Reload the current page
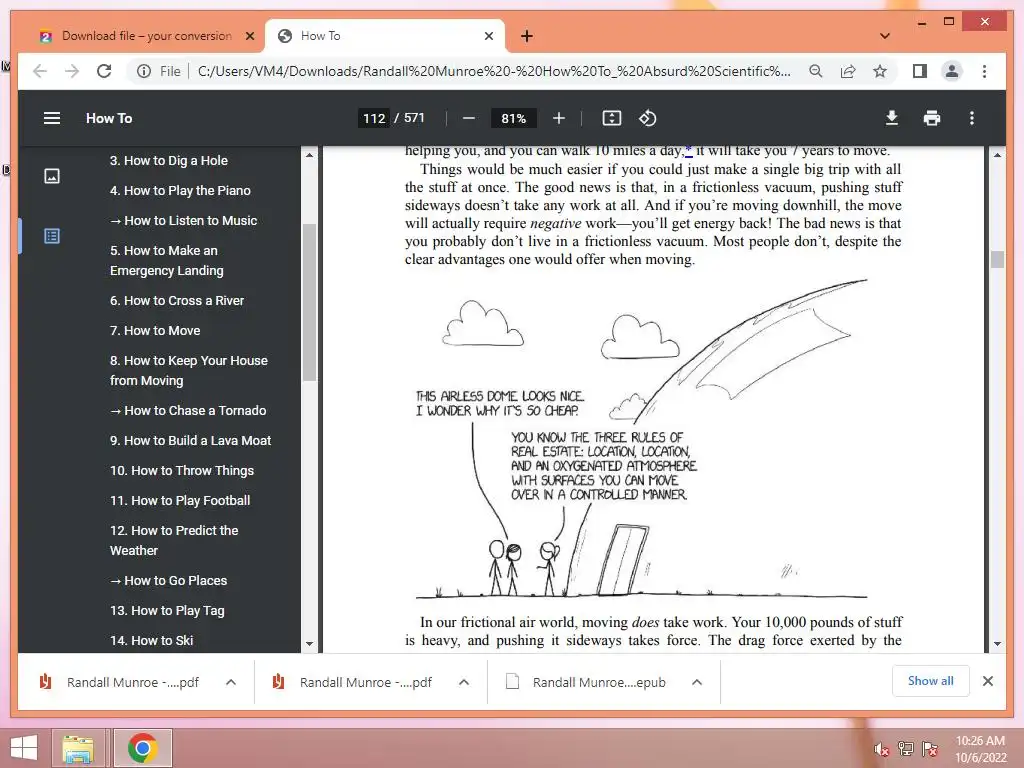Image resolution: width=1024 pixels, height=768 pixels. [104, 71]
